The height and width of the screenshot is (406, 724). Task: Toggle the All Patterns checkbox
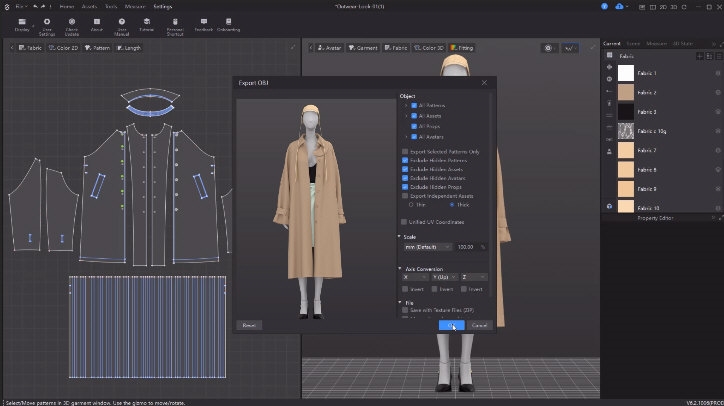(414, 106)
